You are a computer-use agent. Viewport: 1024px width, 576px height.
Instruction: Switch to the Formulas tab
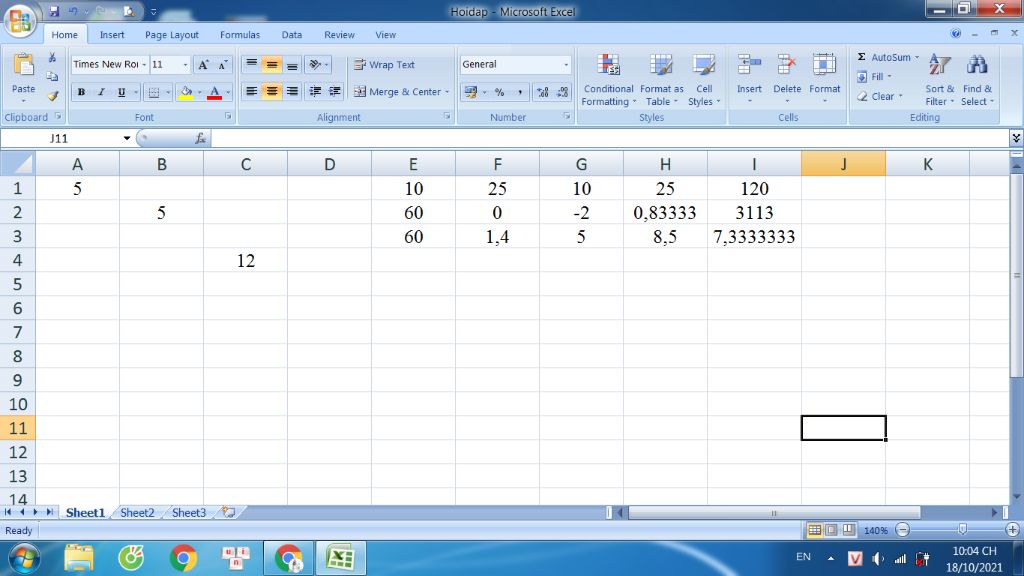coord(240,35)
